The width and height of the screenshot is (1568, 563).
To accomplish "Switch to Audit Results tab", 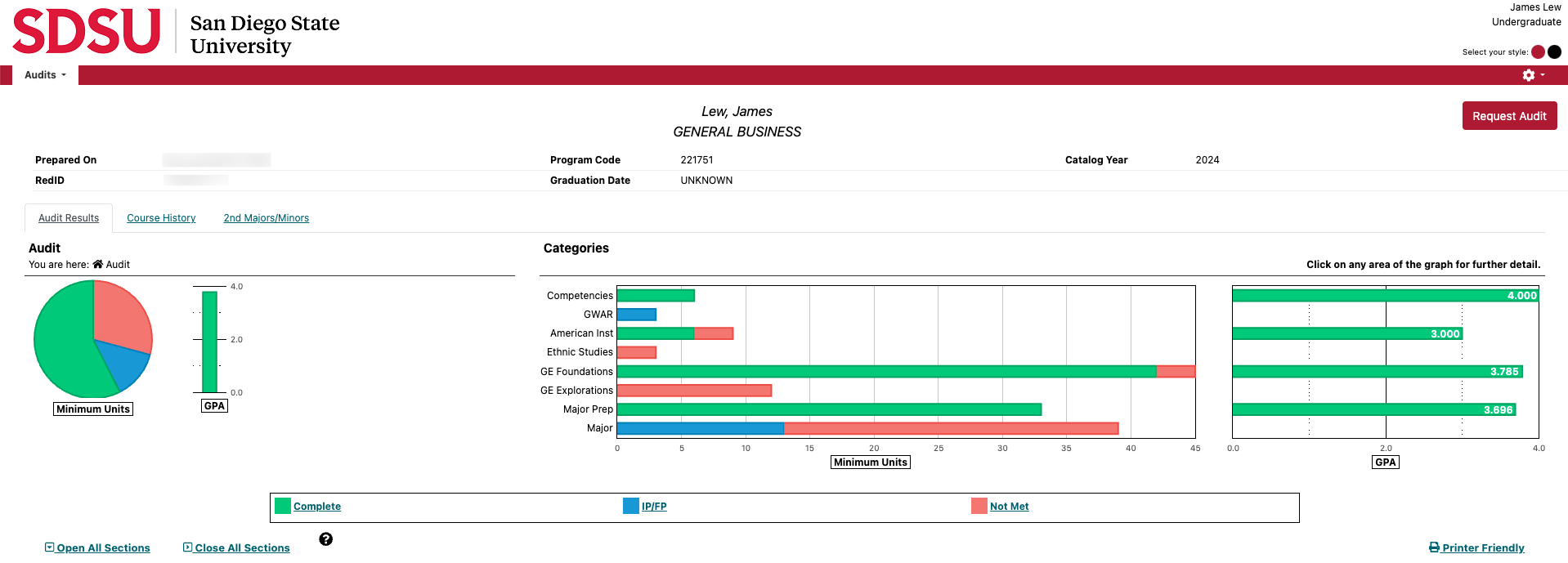I will [69, 218].
